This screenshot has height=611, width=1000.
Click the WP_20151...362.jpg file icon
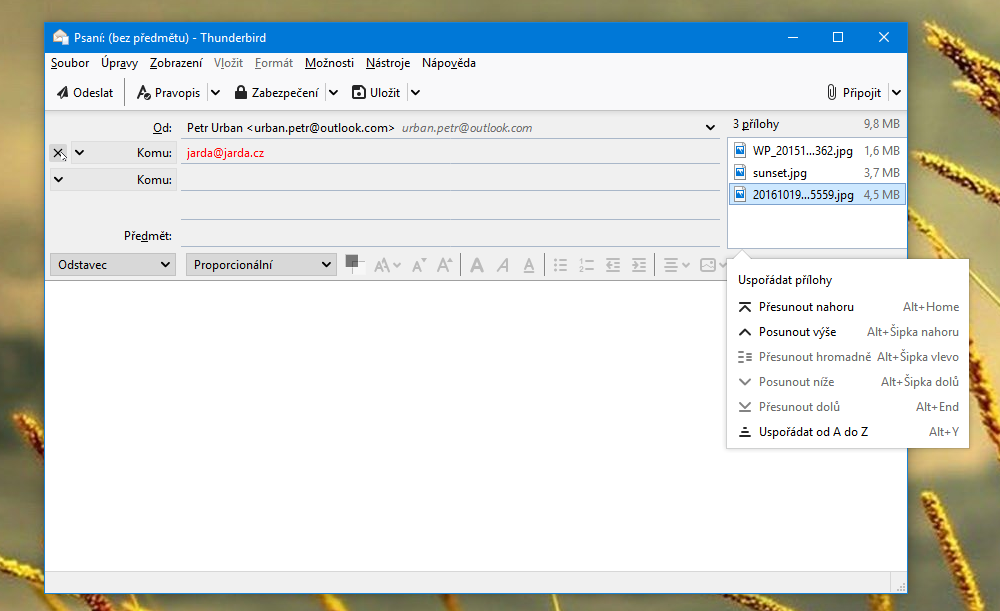coord(740,151)
